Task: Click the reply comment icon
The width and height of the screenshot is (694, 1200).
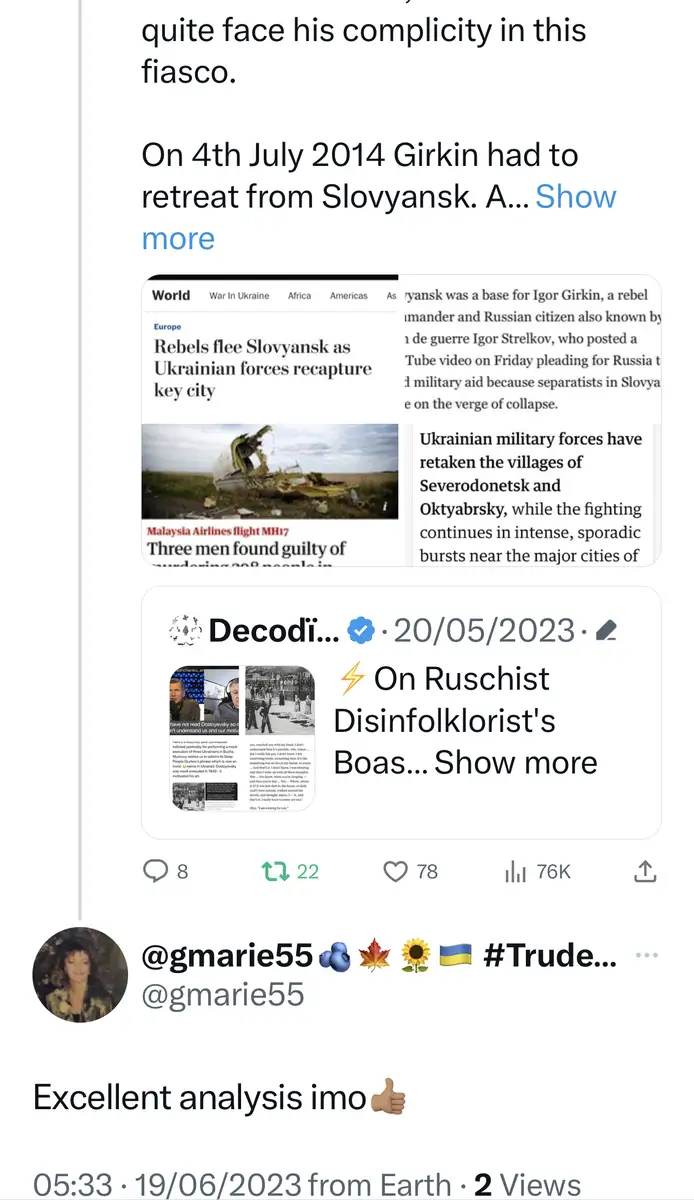Action: tap(156, 871)
